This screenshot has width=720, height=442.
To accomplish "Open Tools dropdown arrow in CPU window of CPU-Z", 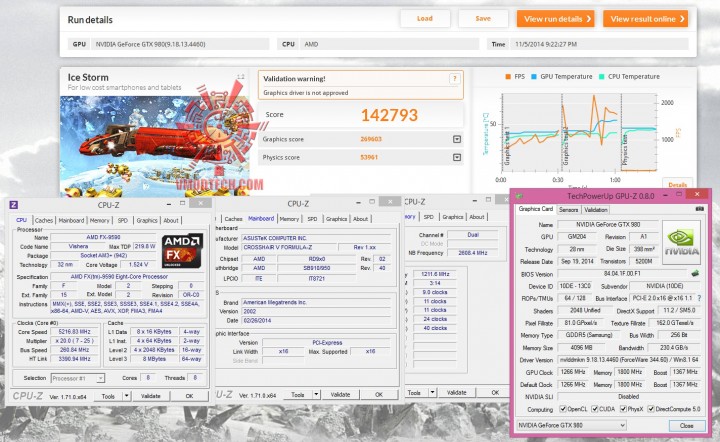I will (x=126, y=396).
